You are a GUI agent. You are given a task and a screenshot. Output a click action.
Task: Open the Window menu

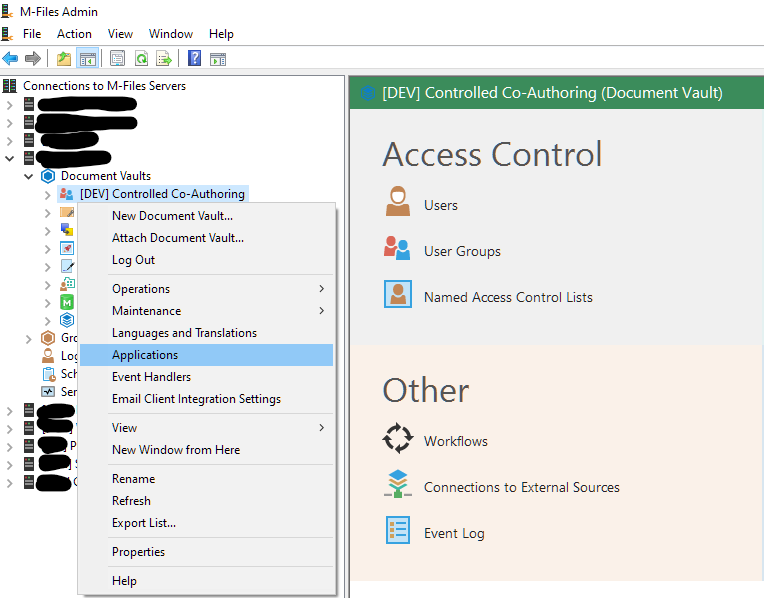(171, 34)
